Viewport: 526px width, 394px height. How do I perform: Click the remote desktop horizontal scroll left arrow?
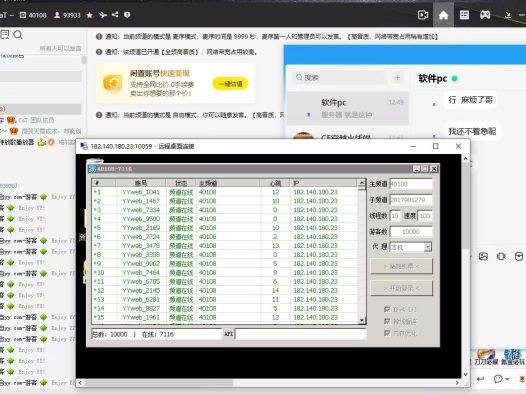point(80,383)
